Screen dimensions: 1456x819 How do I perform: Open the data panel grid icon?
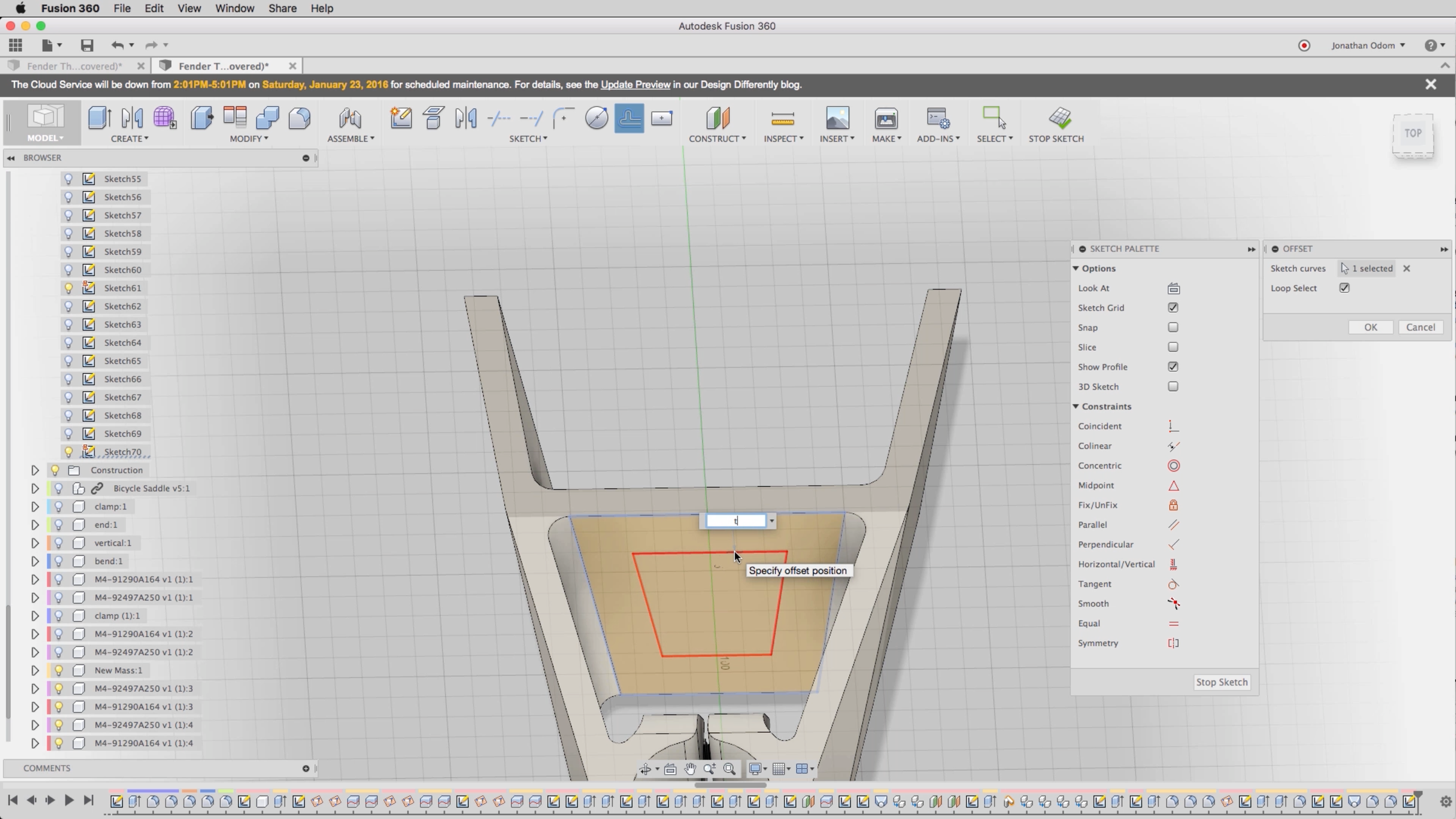(16, 45)
